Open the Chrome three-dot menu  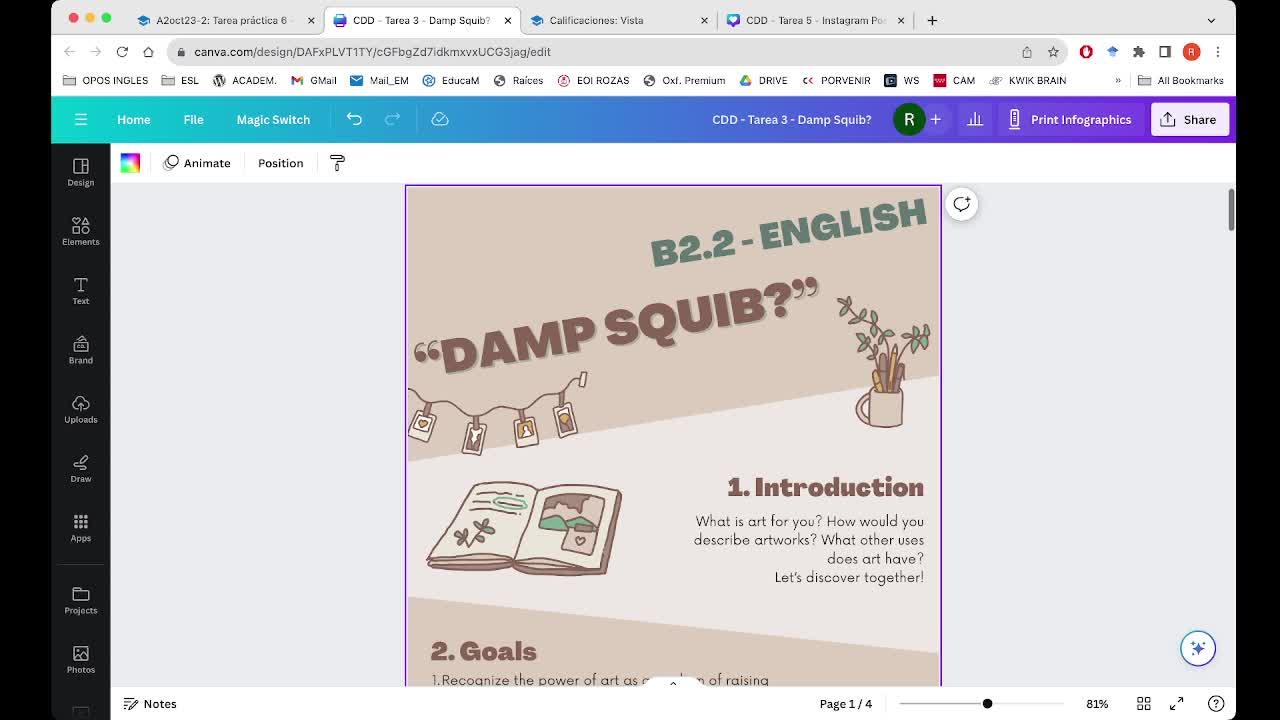tap(1218, 52)
